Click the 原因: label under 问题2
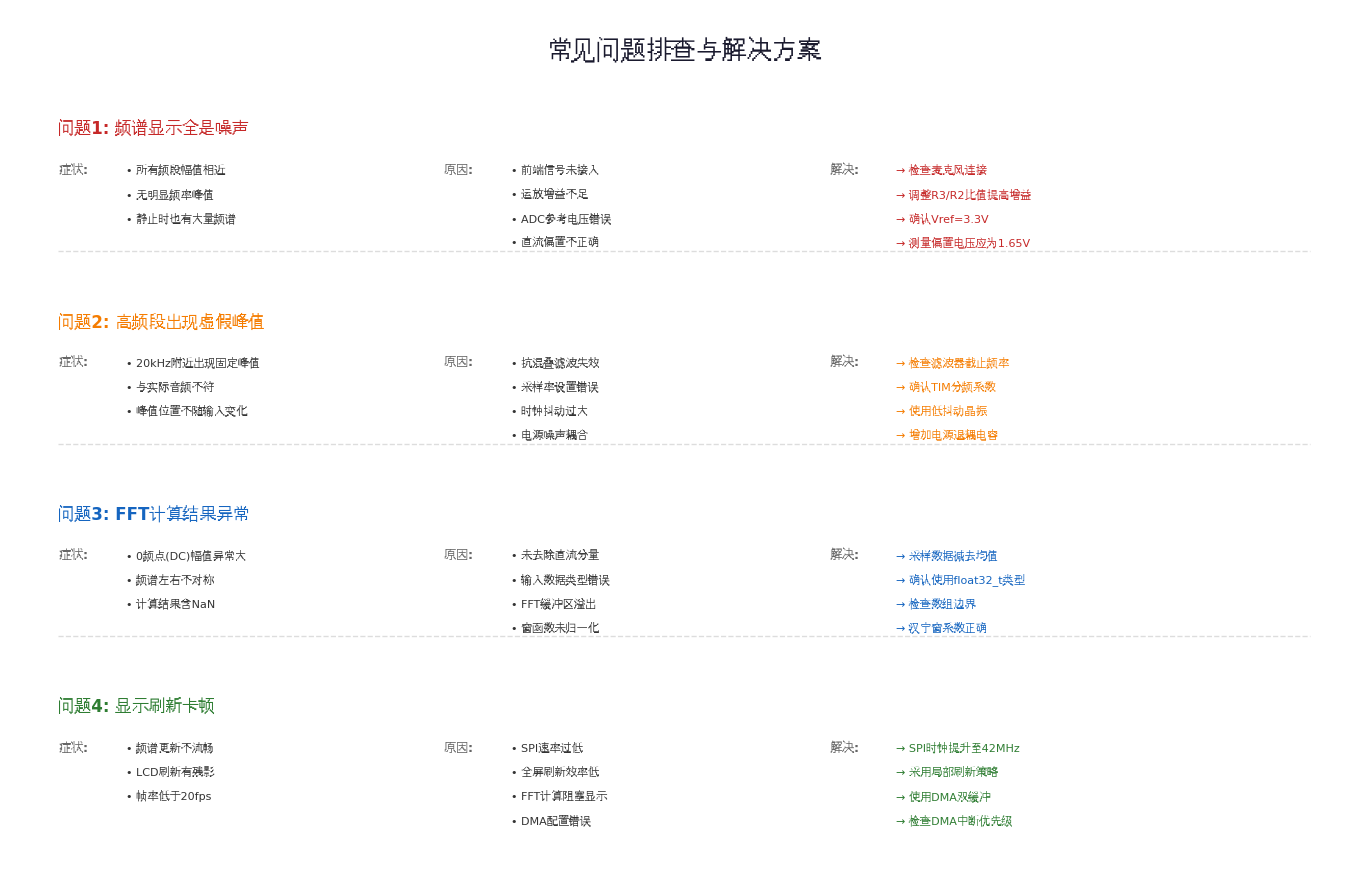The height and width of the screenshot is (887, 1368). [x=458, y=361]
